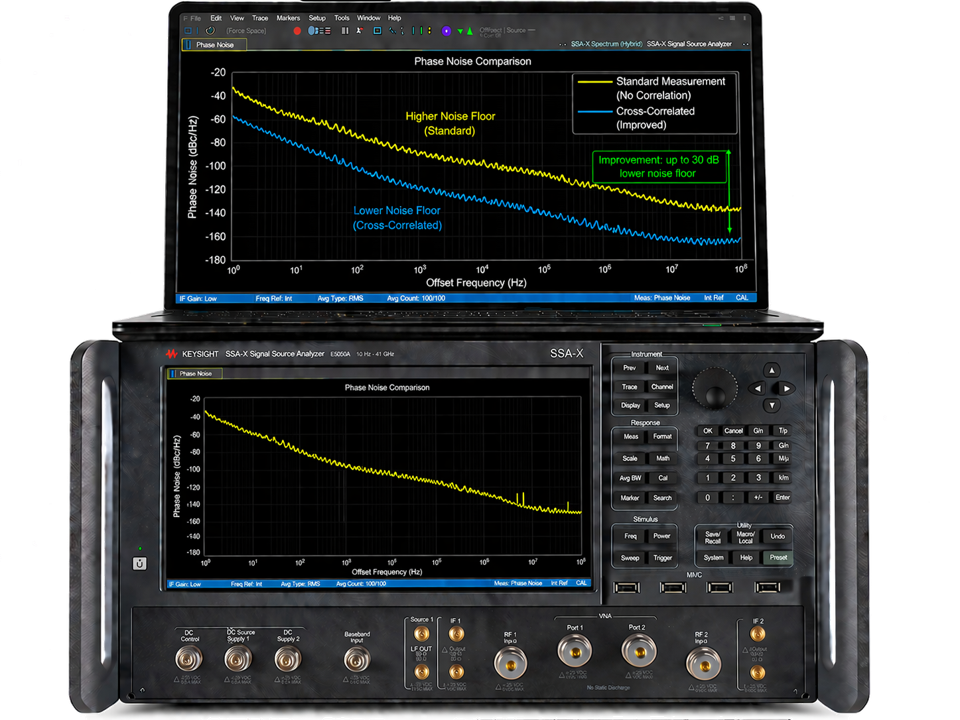This screenshot has width=960, height=720.
Task: Switch to SSA-X Signal Source Analyzer tab
Action: (689, 44)
